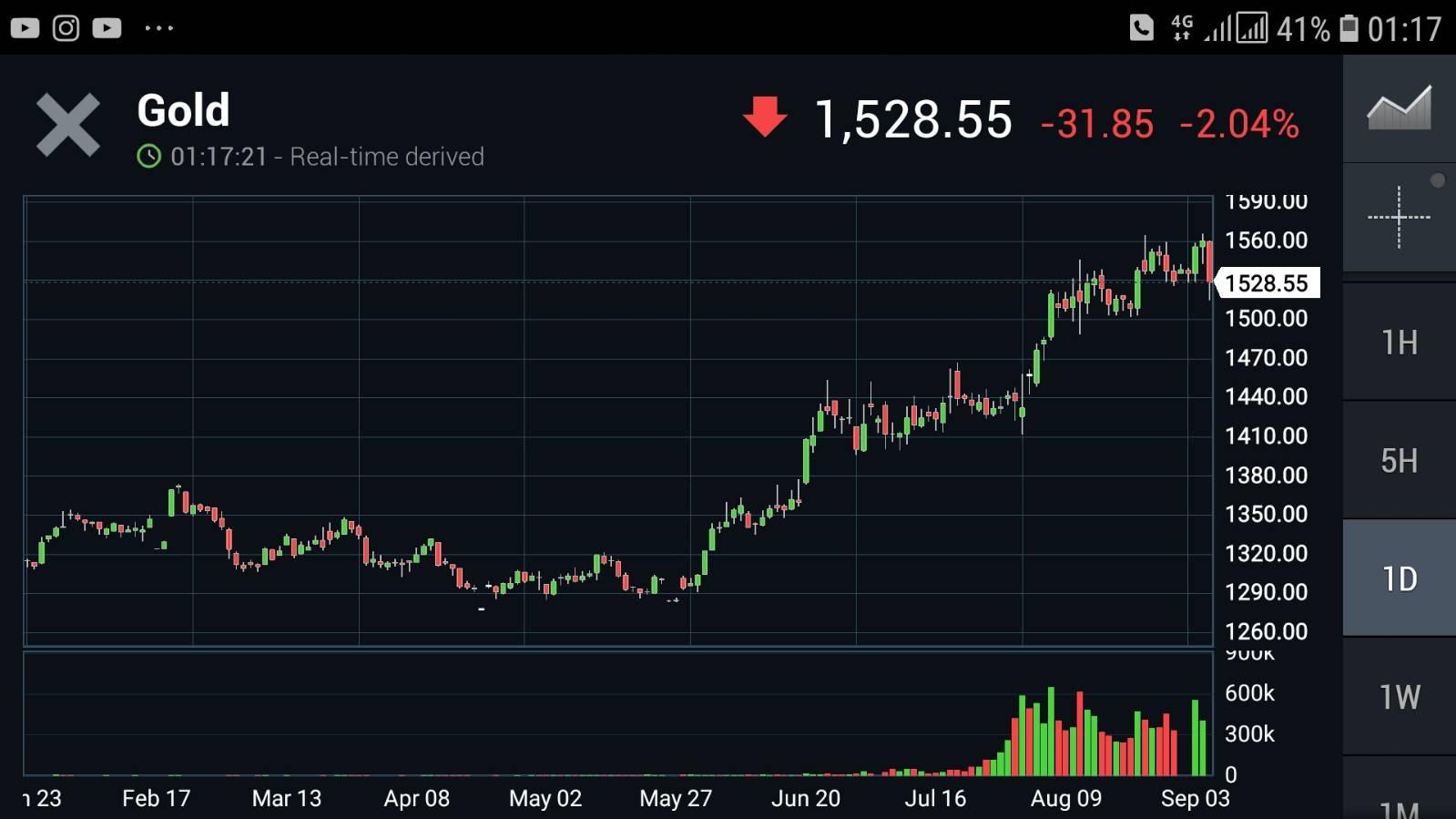
Task: Tap the price change -31.85
Action: (x=1097, y=124)
